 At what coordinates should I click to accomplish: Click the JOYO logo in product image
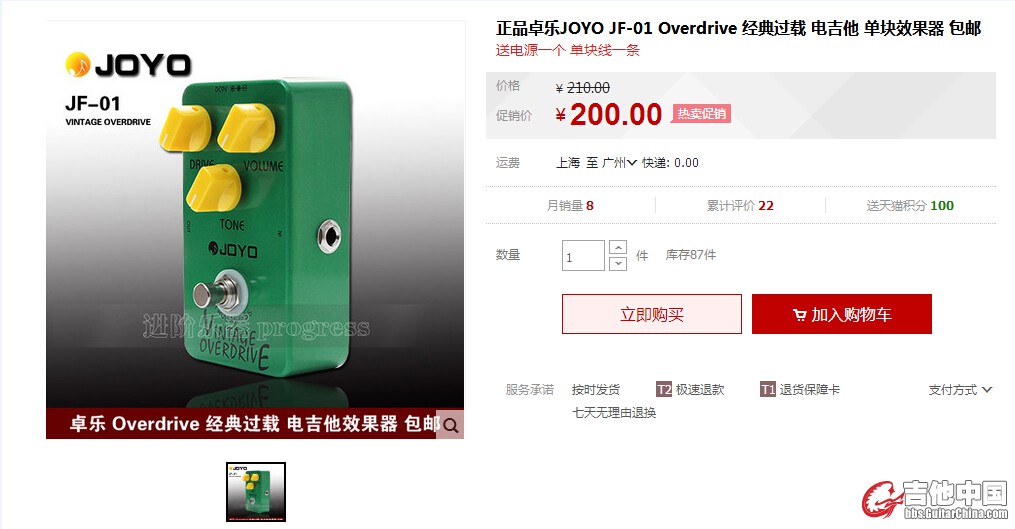(x=128, y=65)
